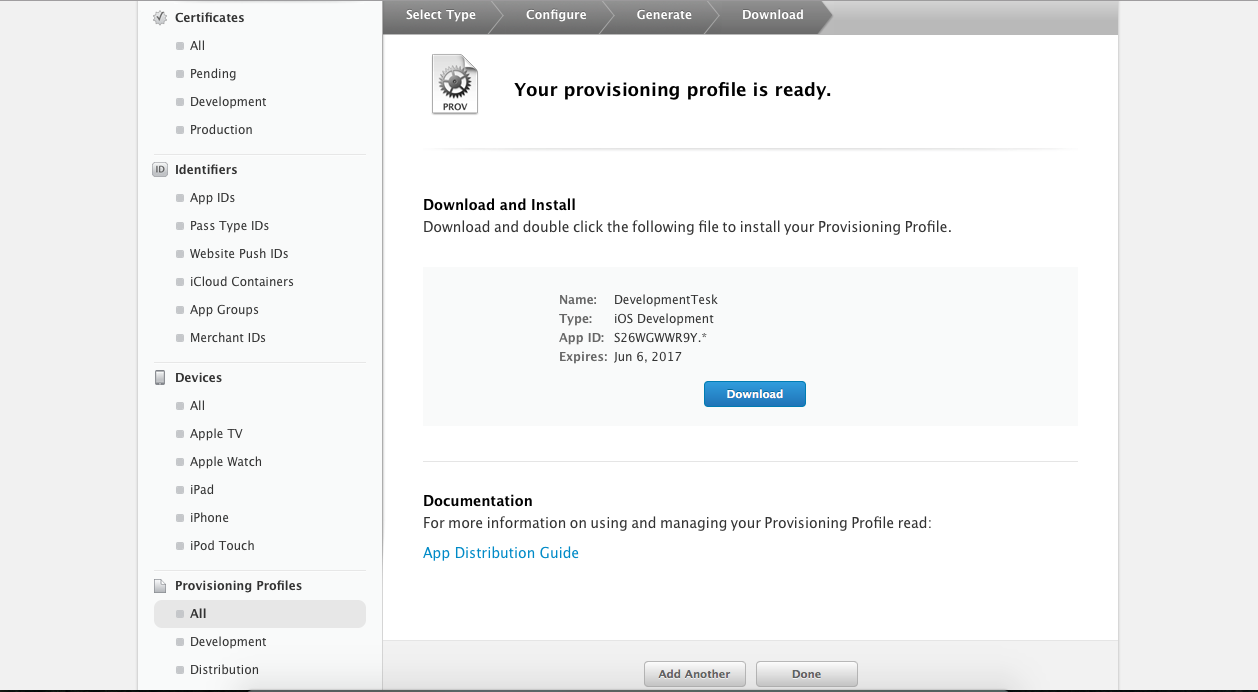Open the App Distribution Guide link
Screen dimensions: 1258x692
point(500,553)
